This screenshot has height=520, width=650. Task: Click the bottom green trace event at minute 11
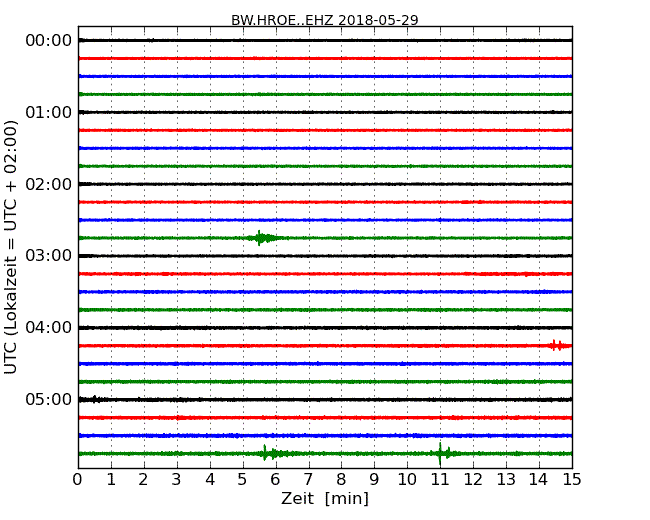coord(444,453)
